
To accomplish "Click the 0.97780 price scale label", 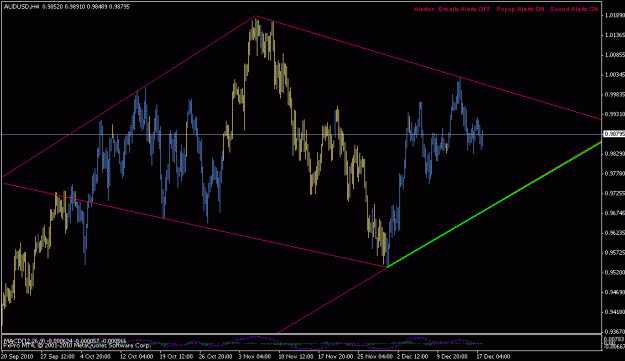I will click(614, 173).
